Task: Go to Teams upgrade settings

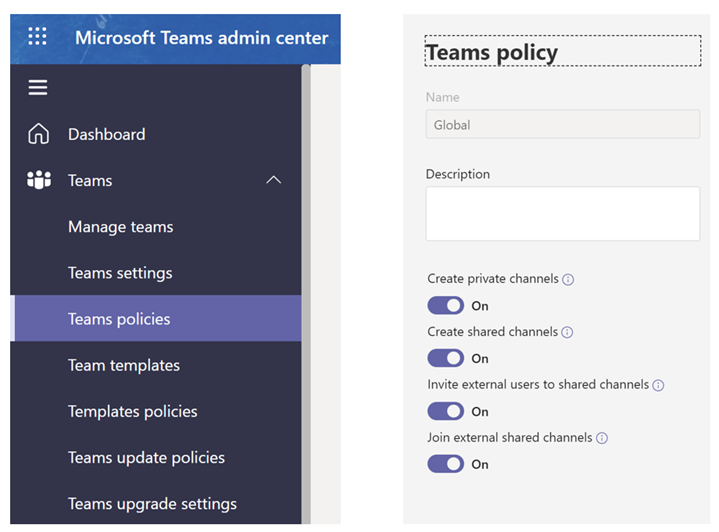Action: tap(156, 504)
